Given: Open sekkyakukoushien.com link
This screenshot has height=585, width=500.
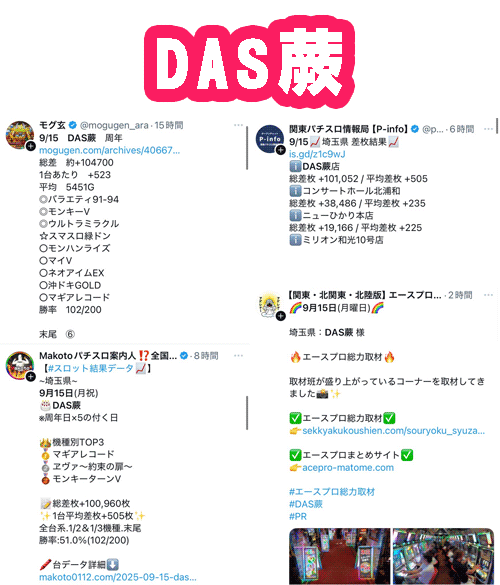Looking at the screenshot, I should pos(394,431).
